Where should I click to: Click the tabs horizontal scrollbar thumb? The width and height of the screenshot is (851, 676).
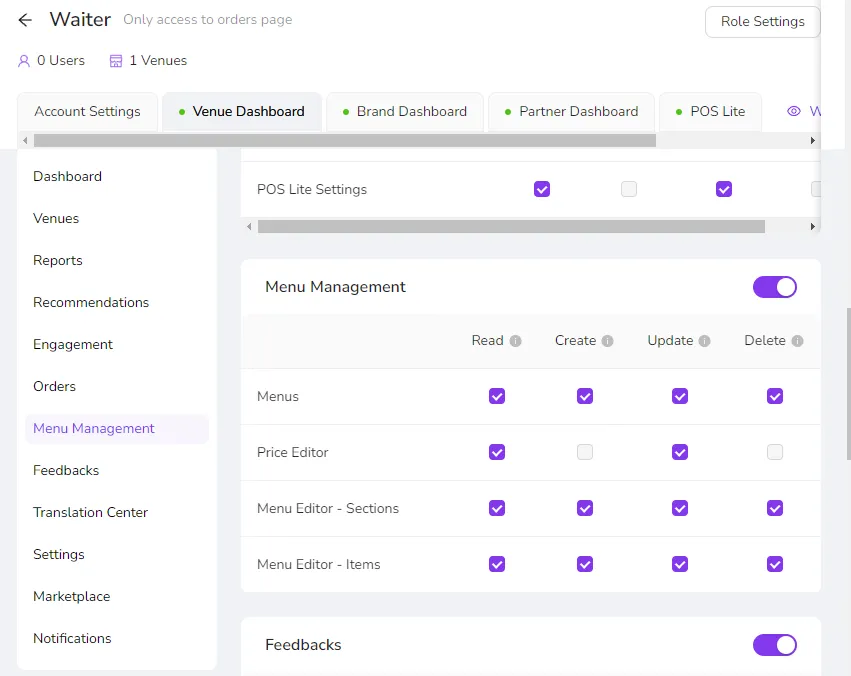(345, 141)
